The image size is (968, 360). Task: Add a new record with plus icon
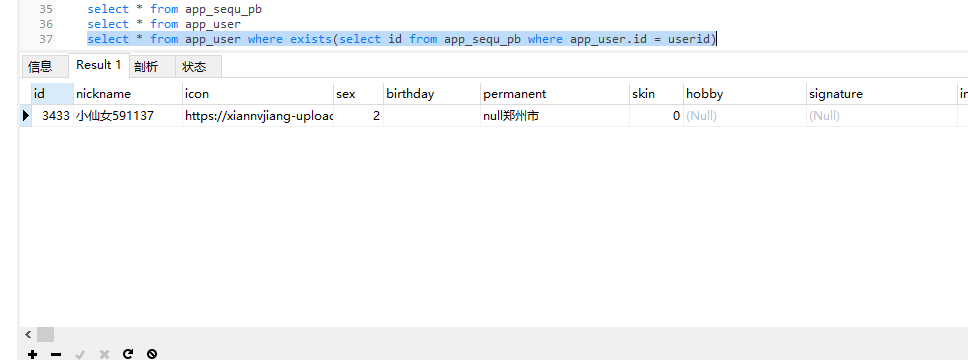coord(32,354)
